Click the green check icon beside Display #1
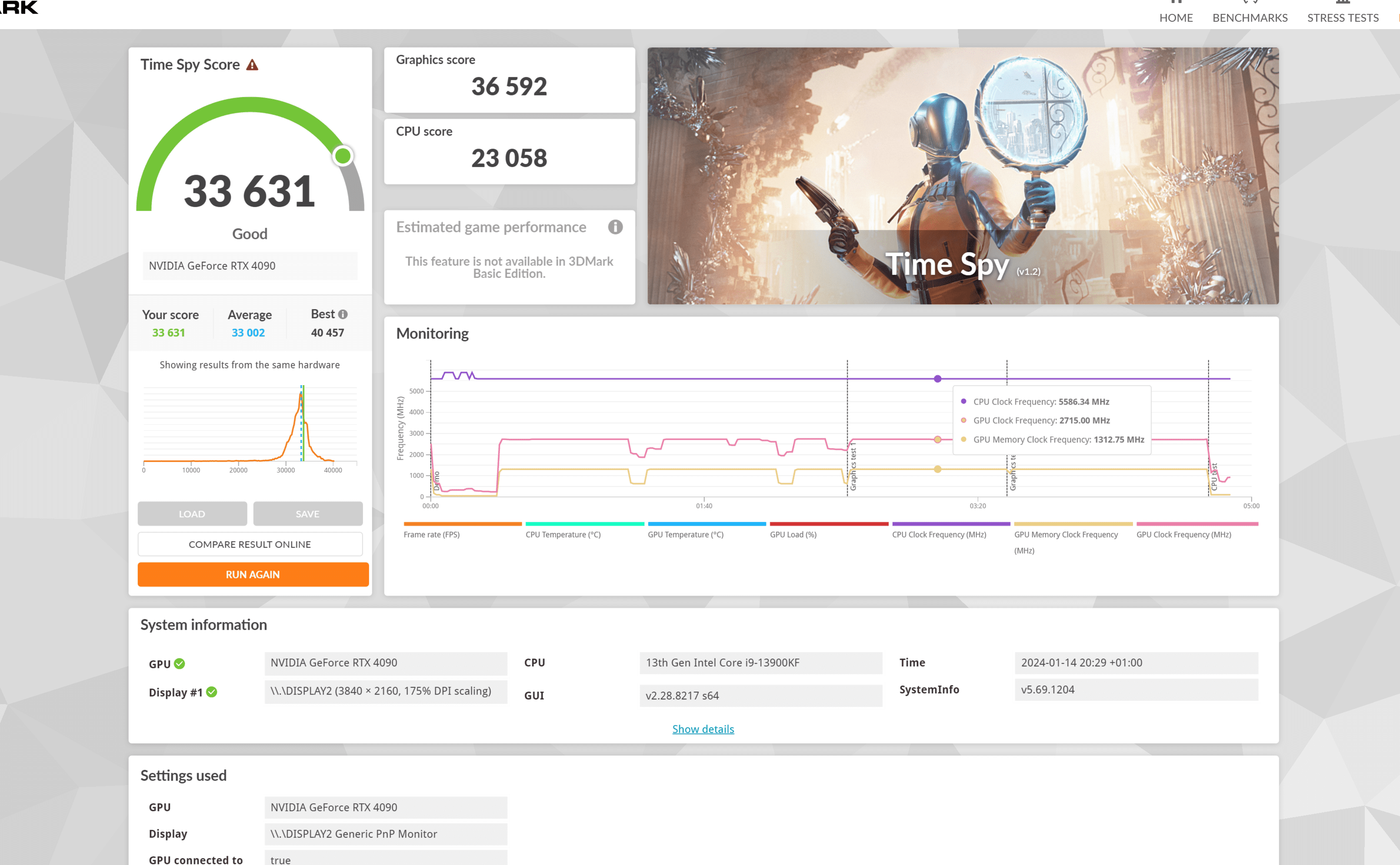1400x865 pixels. tap(212, 692)
